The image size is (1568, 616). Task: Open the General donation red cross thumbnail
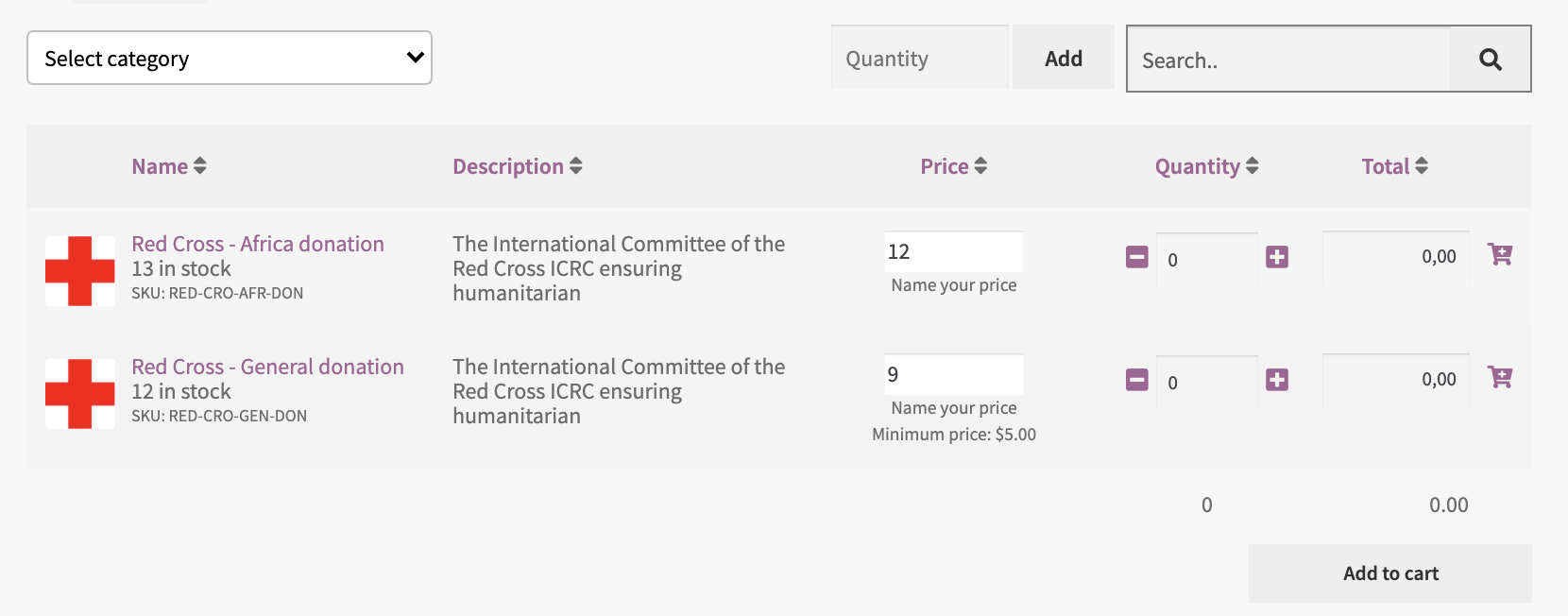coord(80,394)
